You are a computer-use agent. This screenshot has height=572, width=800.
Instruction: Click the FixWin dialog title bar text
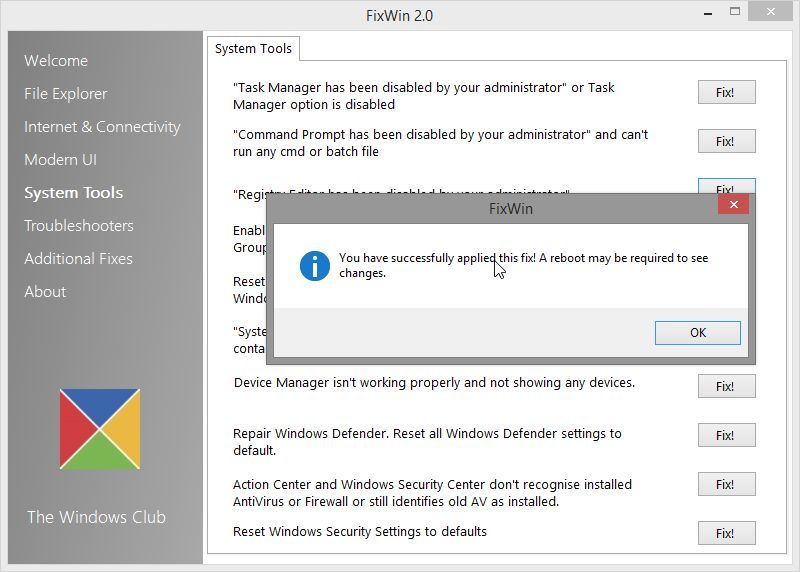[510, 209]
